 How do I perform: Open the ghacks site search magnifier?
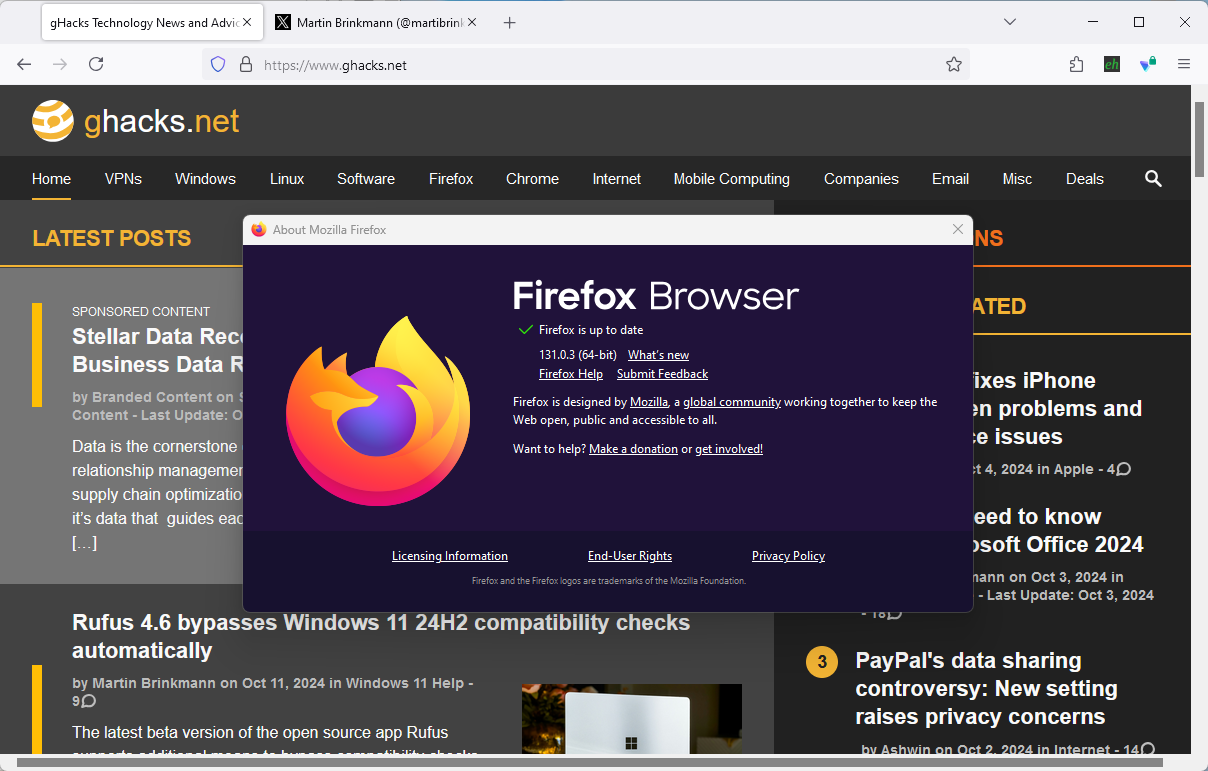coord(1153,179)
